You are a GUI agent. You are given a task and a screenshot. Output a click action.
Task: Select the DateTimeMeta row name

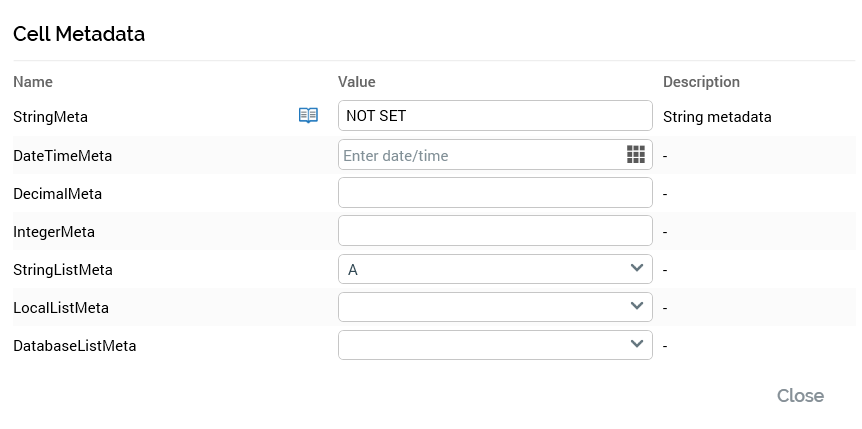(x=62, y=156)
